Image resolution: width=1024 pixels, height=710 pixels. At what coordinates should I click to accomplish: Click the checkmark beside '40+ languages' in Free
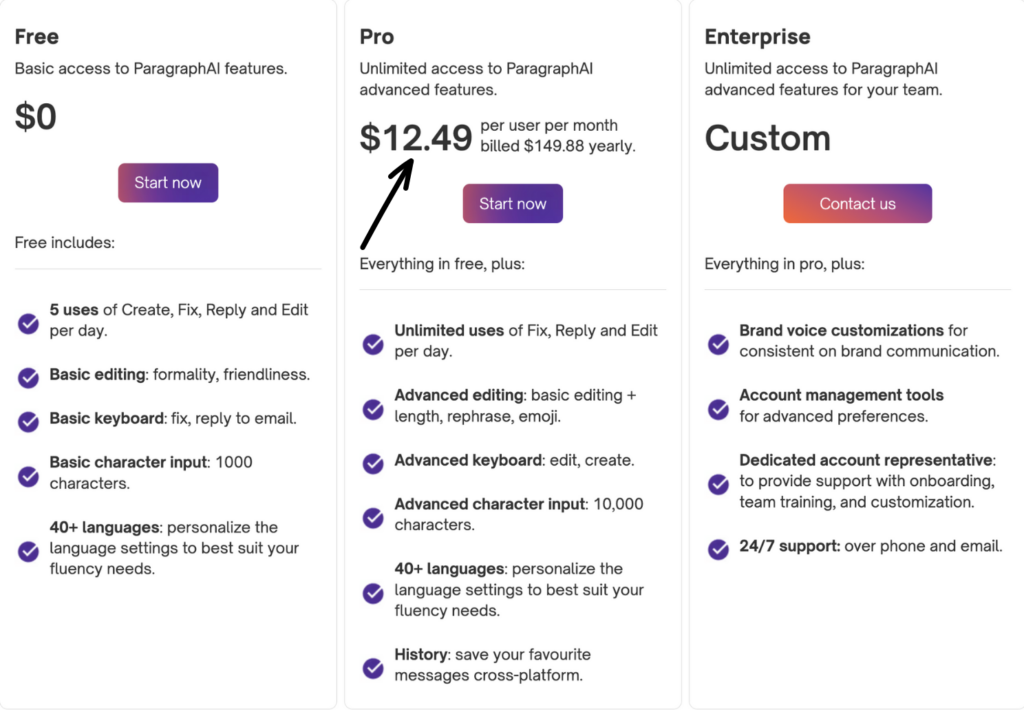(28, 548)
